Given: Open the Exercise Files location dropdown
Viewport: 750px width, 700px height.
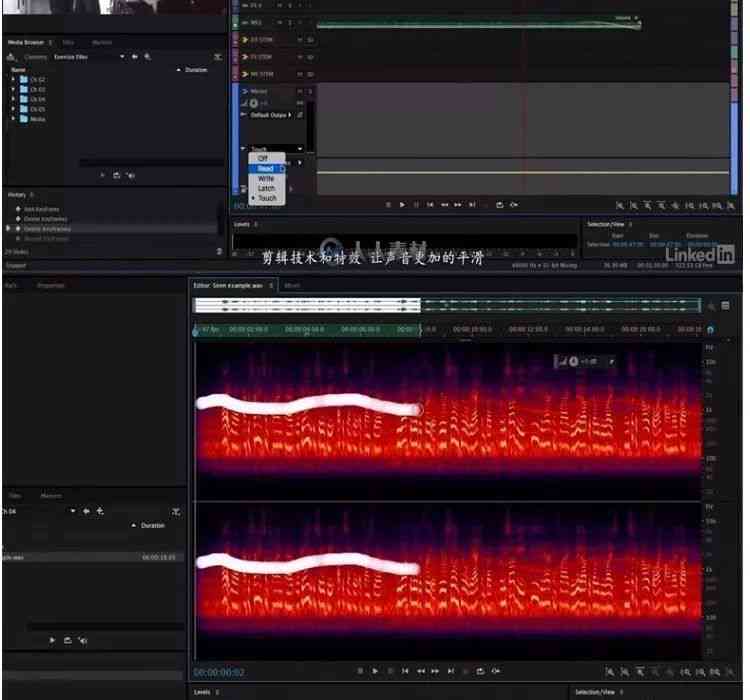Looking at the screenshot, I should coord(88,57).
